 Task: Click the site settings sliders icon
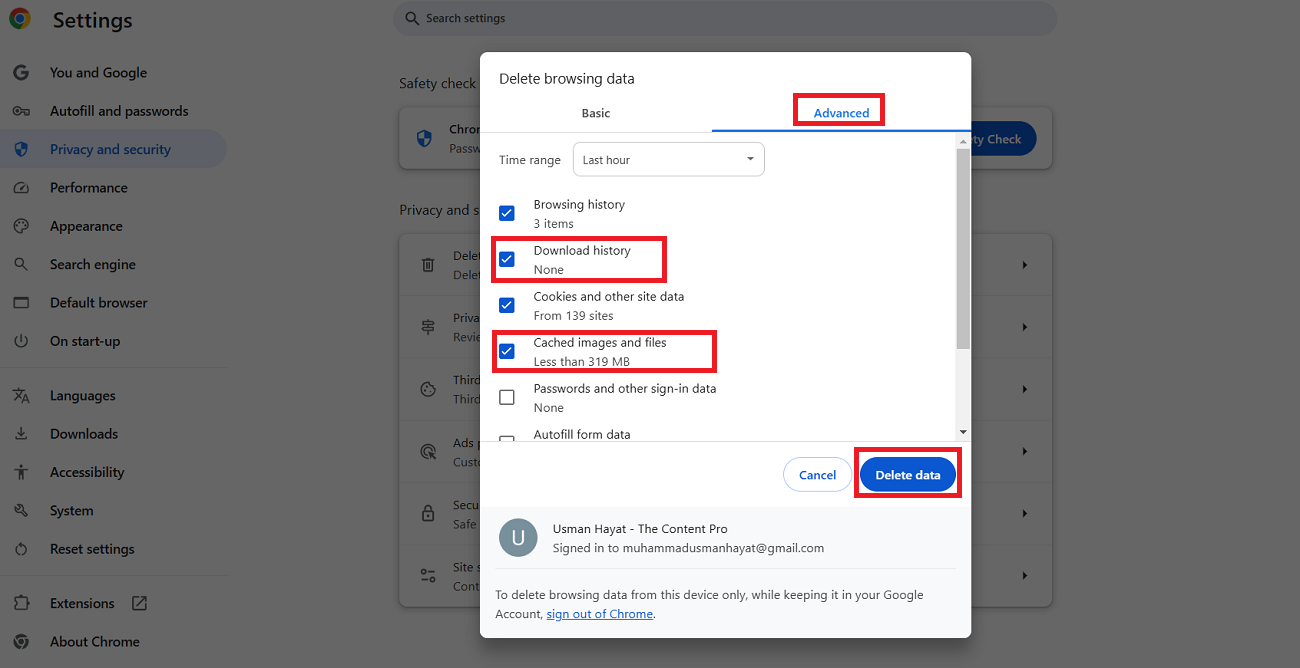[x=428, y=575]
